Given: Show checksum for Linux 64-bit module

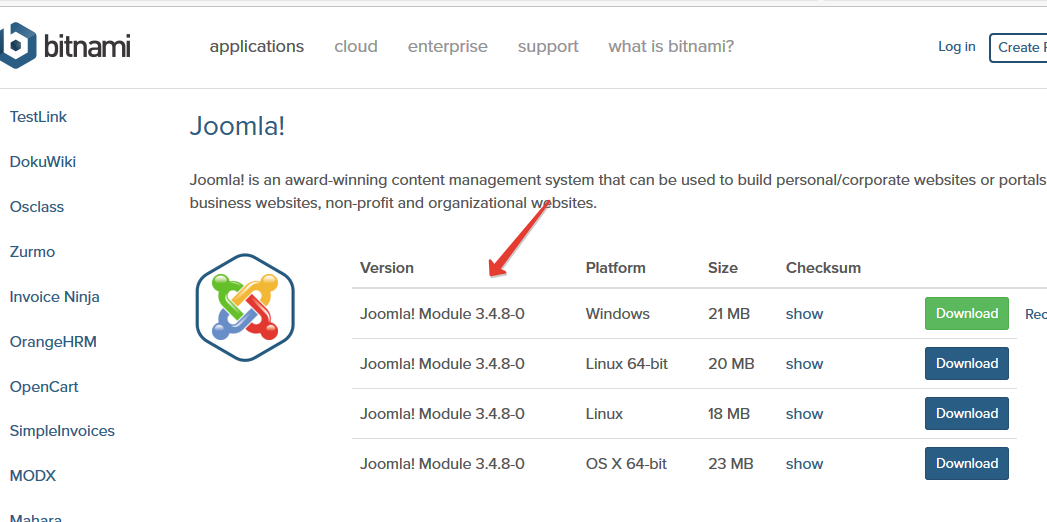Looking at the screenshot, I should pyautogui.click(x=804, y=364).
